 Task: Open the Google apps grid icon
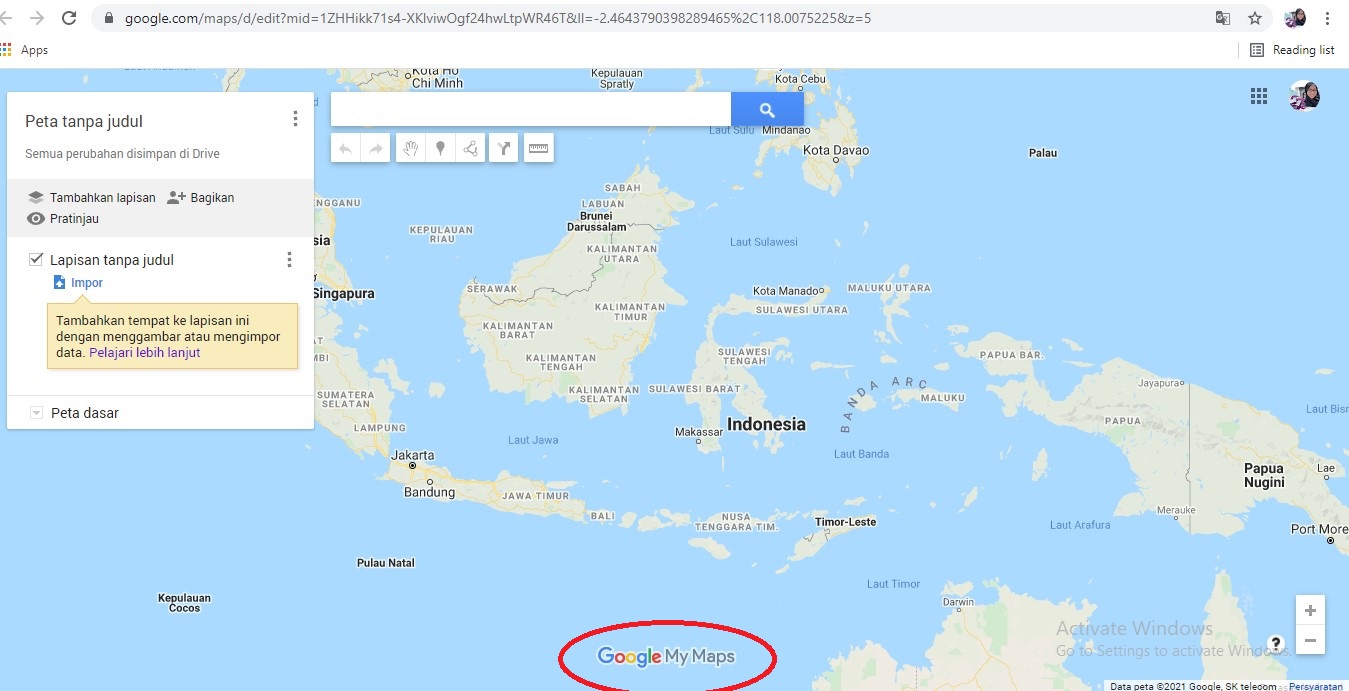pos(1259,96)
